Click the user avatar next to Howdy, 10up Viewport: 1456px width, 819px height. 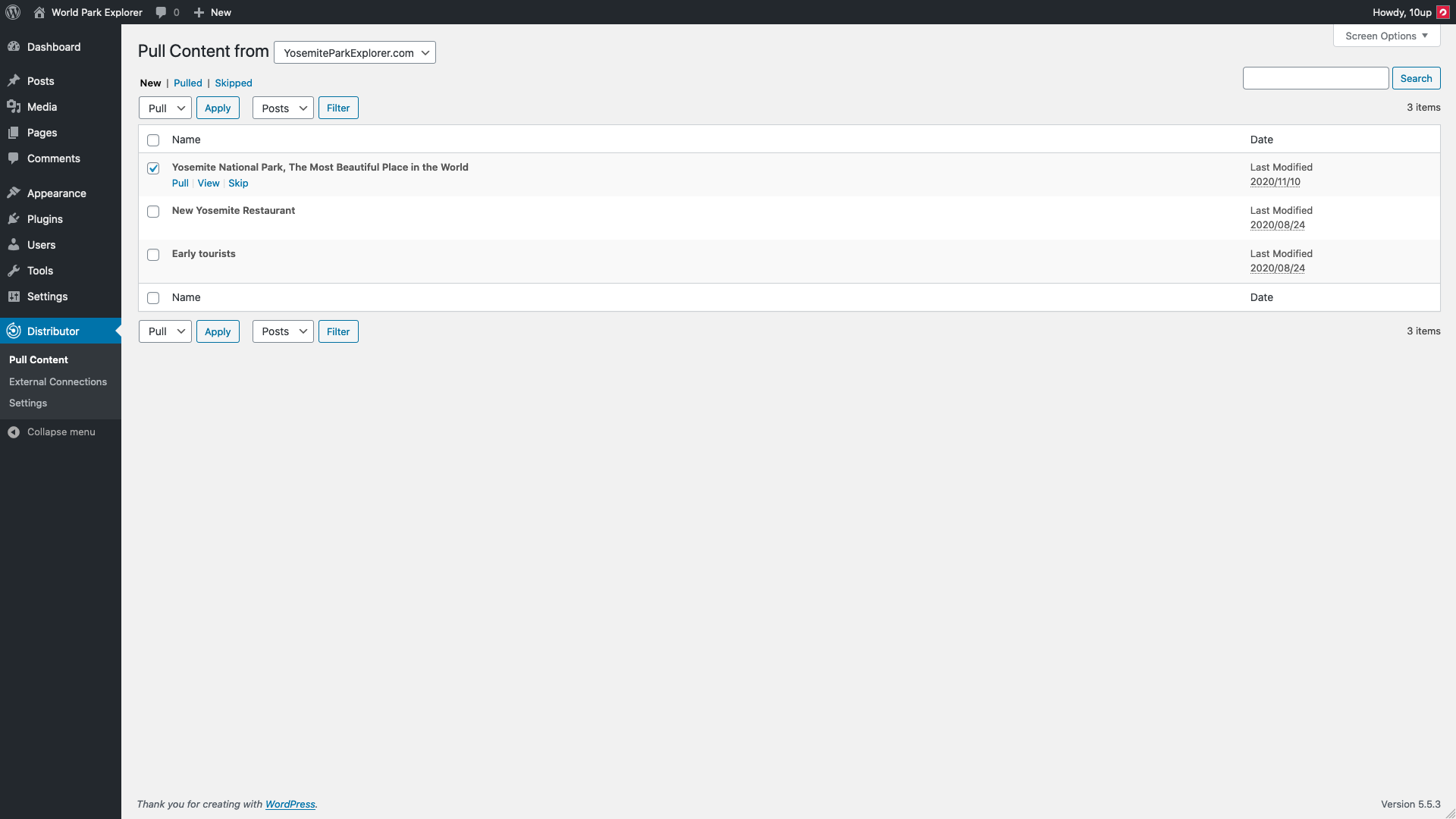point(1443,12)
